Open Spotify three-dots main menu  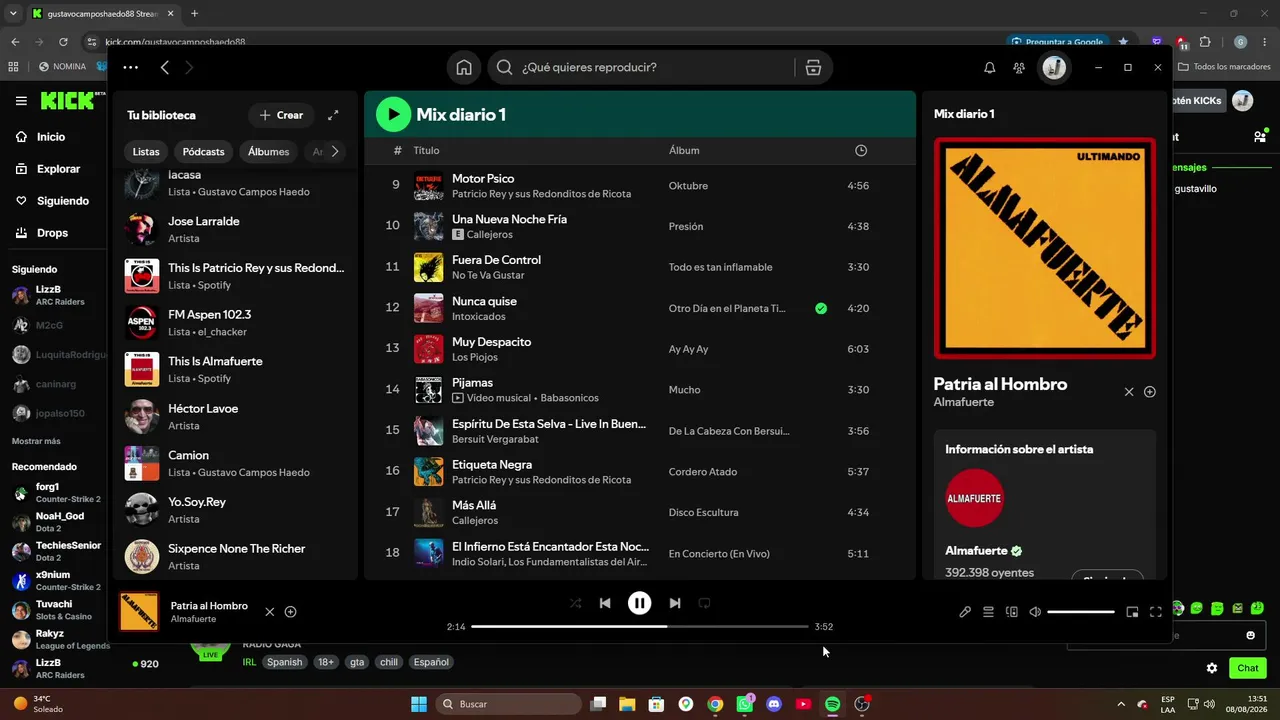(131, 67)
